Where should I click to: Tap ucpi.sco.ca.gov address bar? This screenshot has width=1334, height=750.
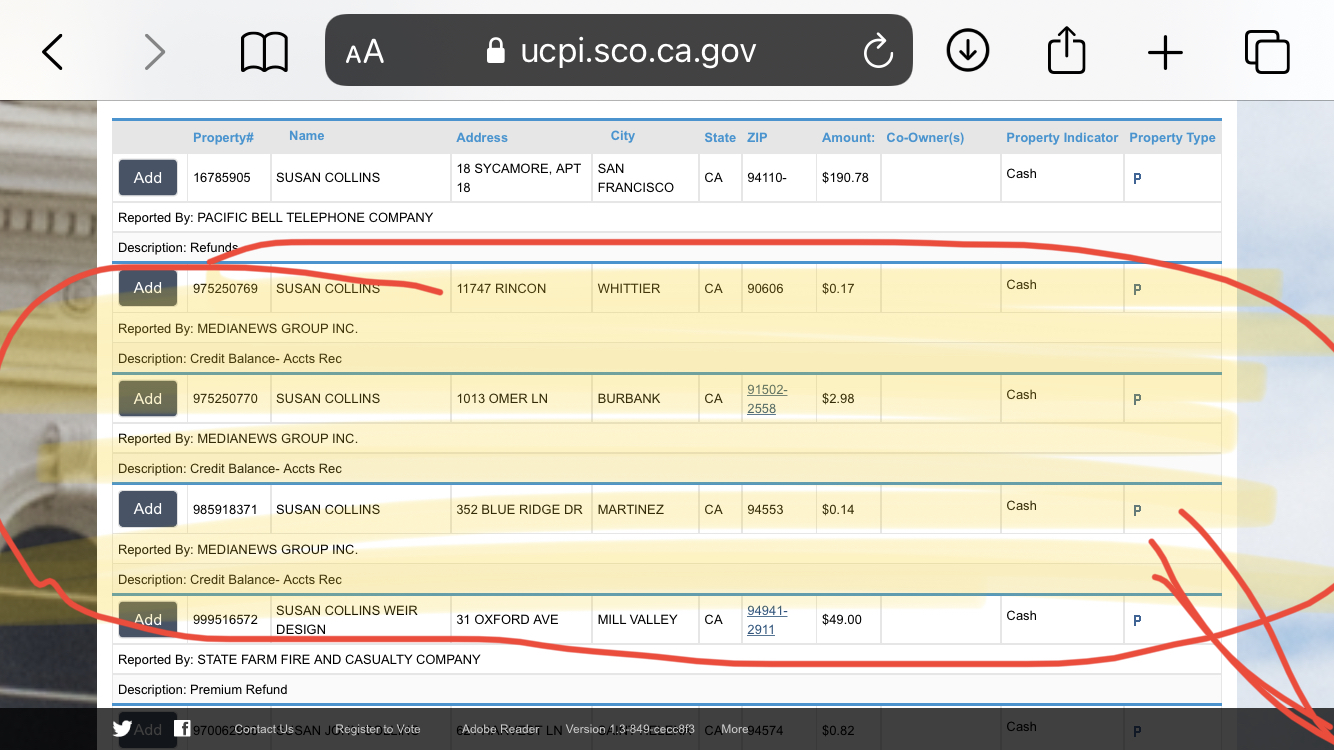620,51
